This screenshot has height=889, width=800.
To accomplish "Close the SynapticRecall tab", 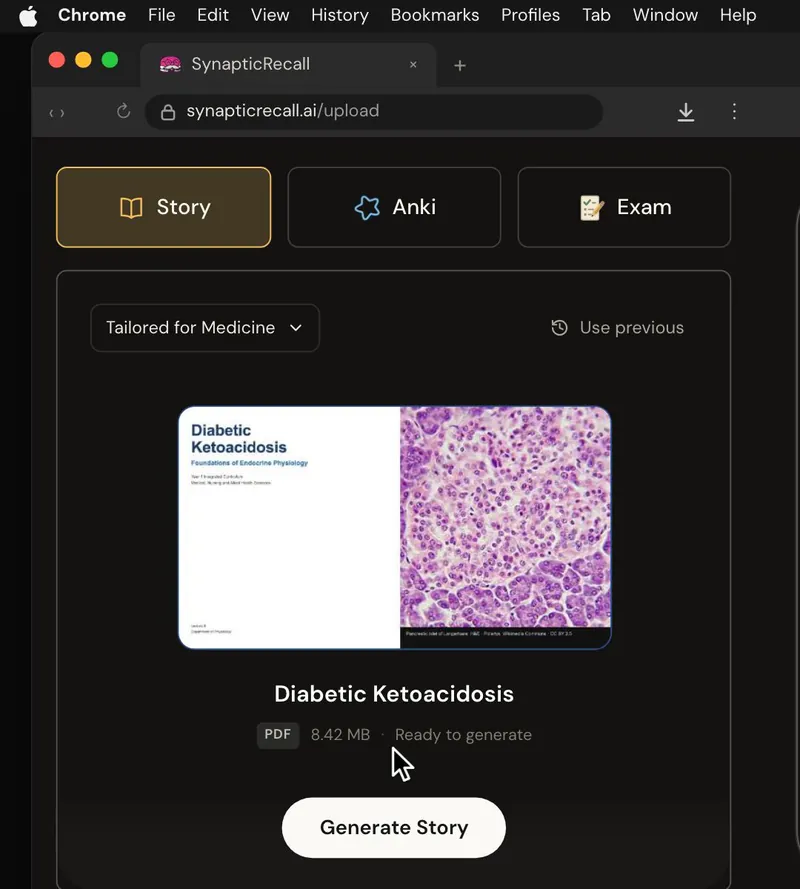I will (413, 65).
